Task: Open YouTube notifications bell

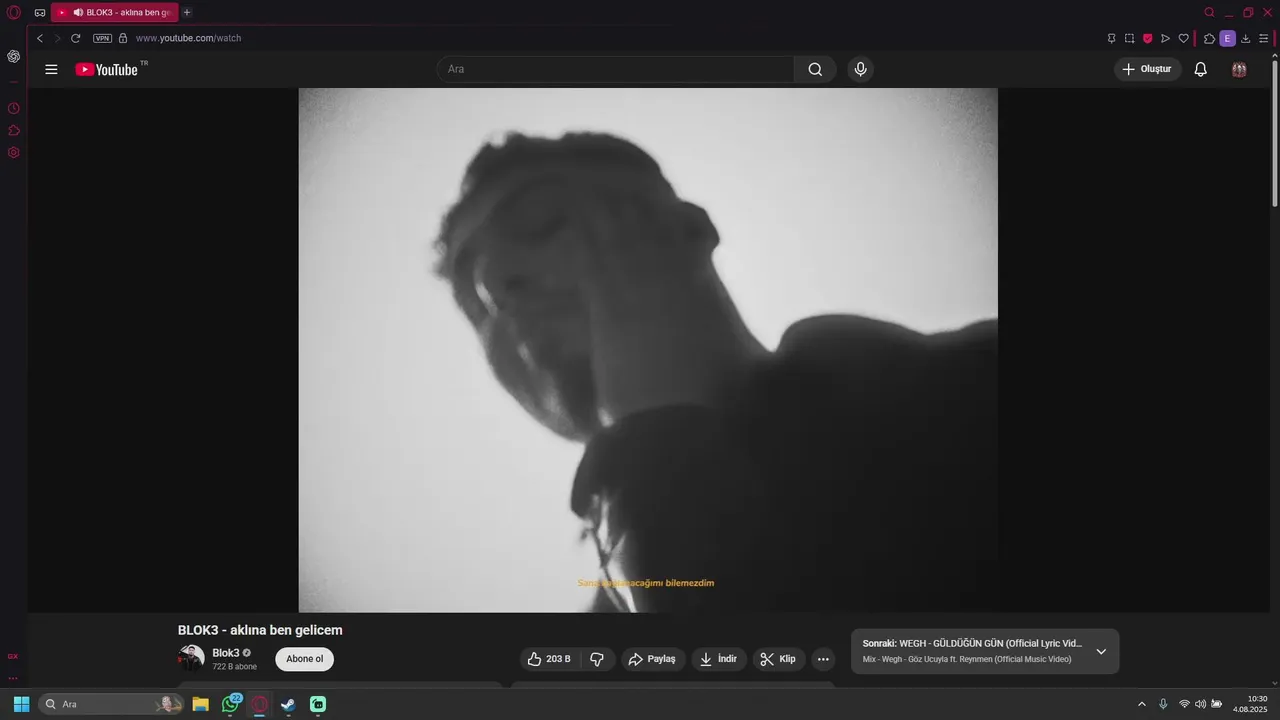Action: click(1201, 69)
